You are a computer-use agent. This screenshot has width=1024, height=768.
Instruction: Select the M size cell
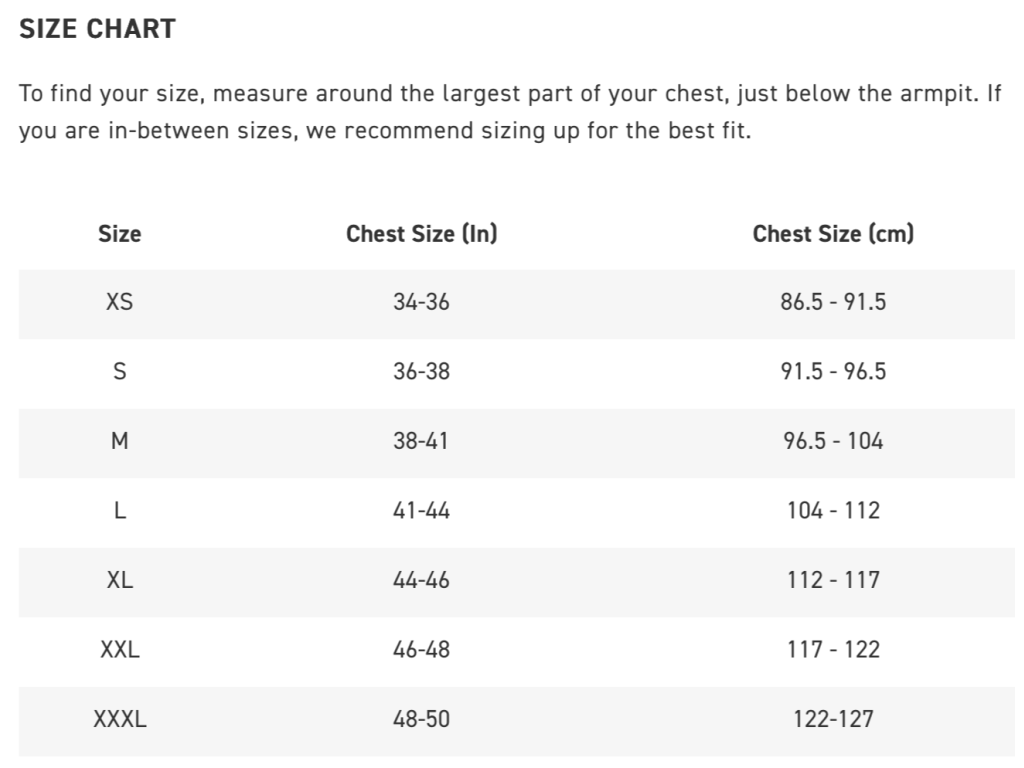click(119, 440)
